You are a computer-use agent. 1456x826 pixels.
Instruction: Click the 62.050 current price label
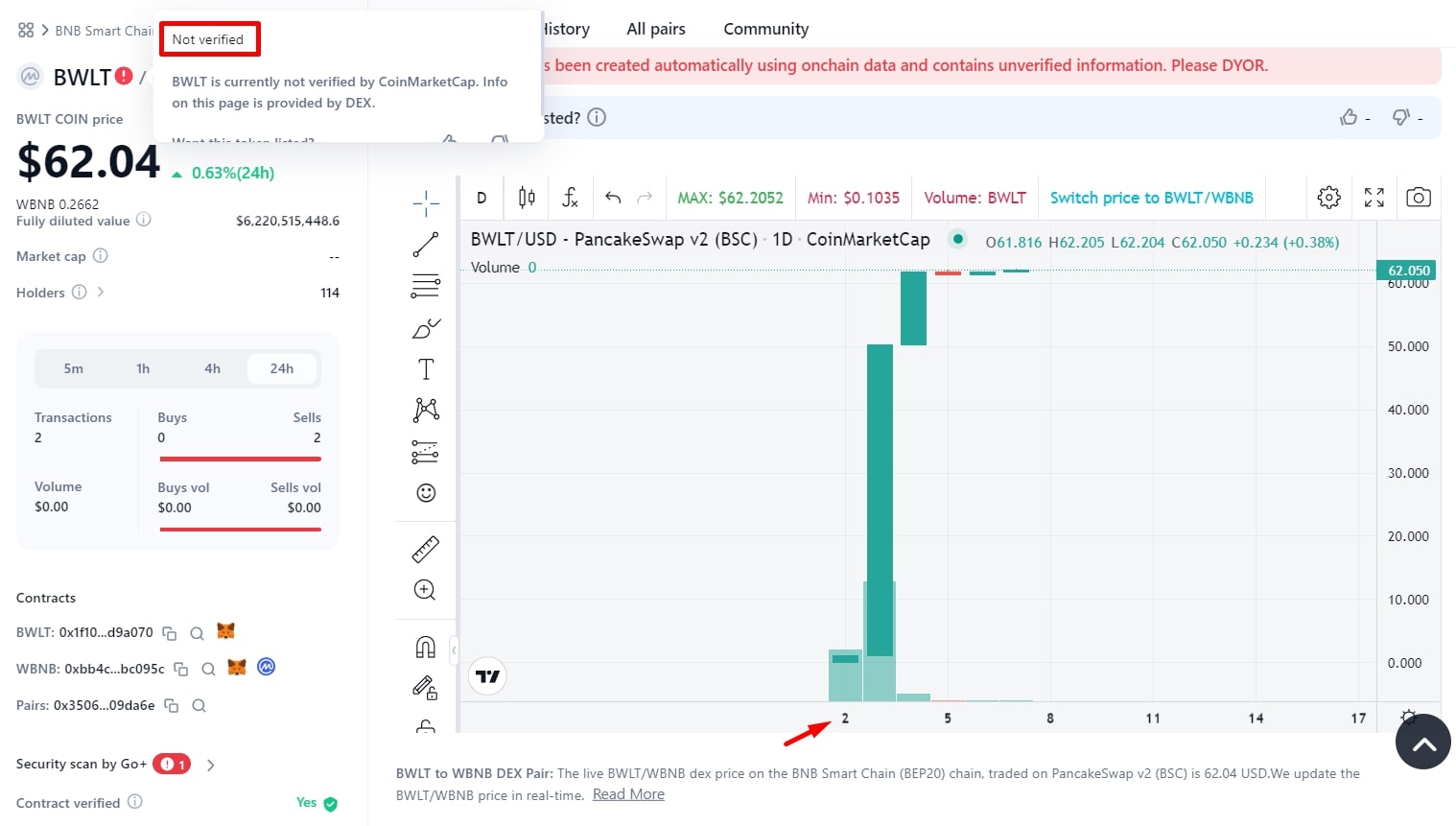1408,271
